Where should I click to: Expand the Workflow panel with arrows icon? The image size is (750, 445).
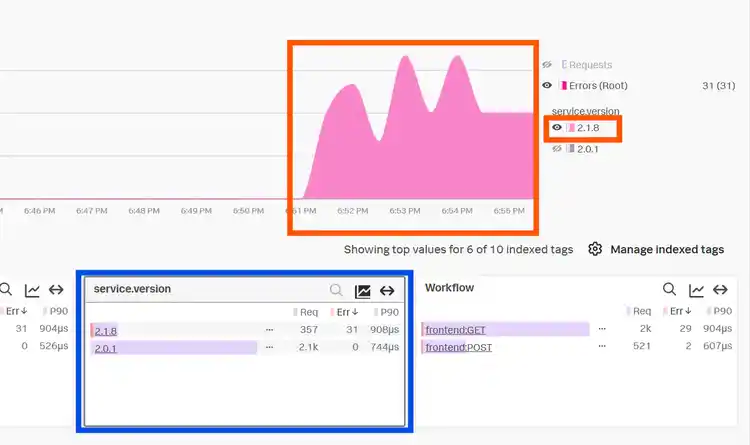click(720, 289)
